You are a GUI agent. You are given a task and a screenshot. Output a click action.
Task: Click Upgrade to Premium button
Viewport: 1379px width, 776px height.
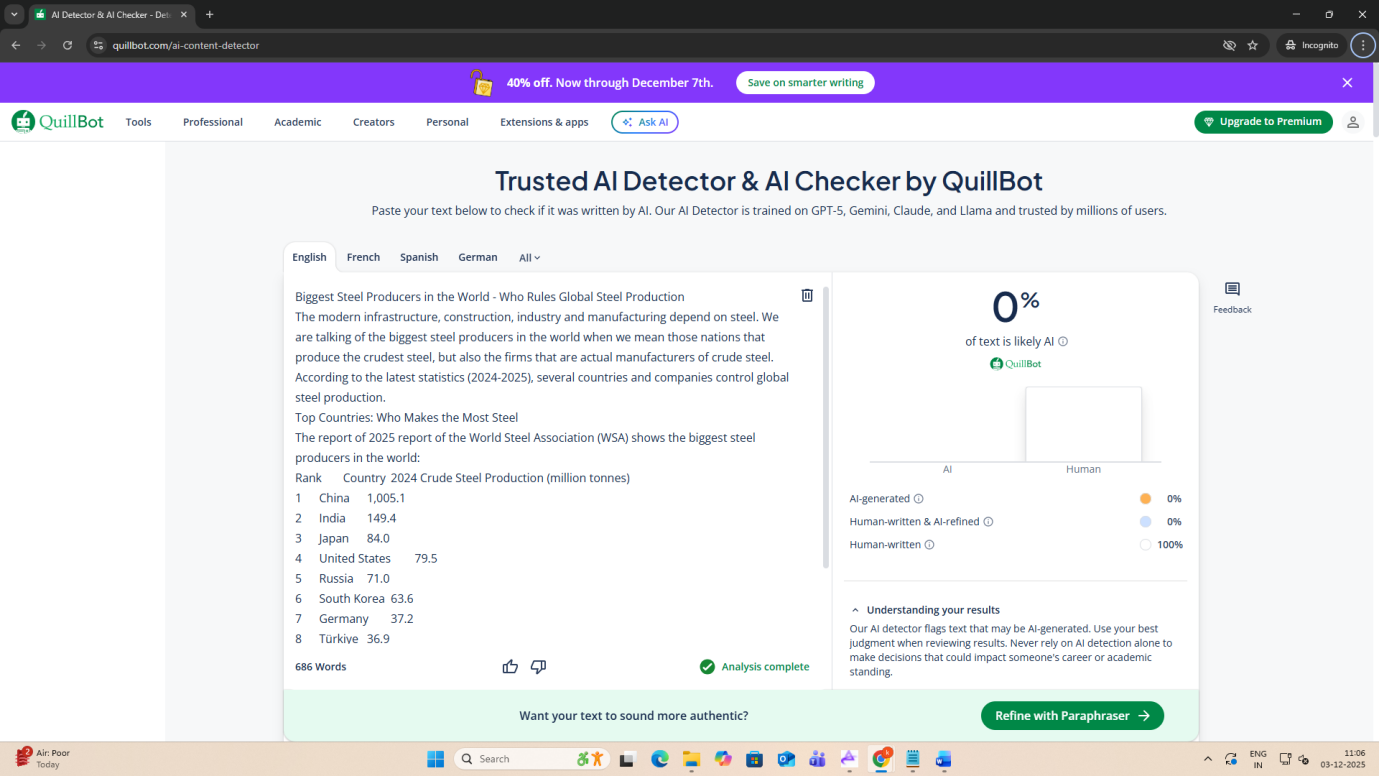(x=1262, y=122)
